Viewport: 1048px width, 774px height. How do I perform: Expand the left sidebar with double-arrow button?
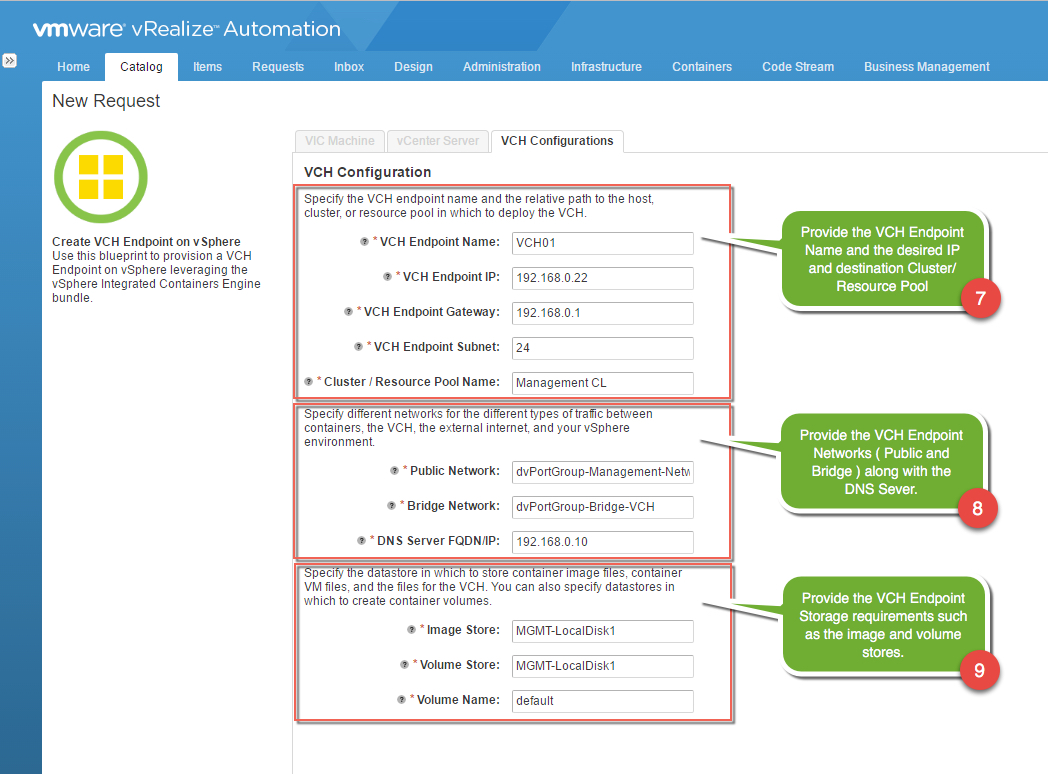tap(9, 61)
